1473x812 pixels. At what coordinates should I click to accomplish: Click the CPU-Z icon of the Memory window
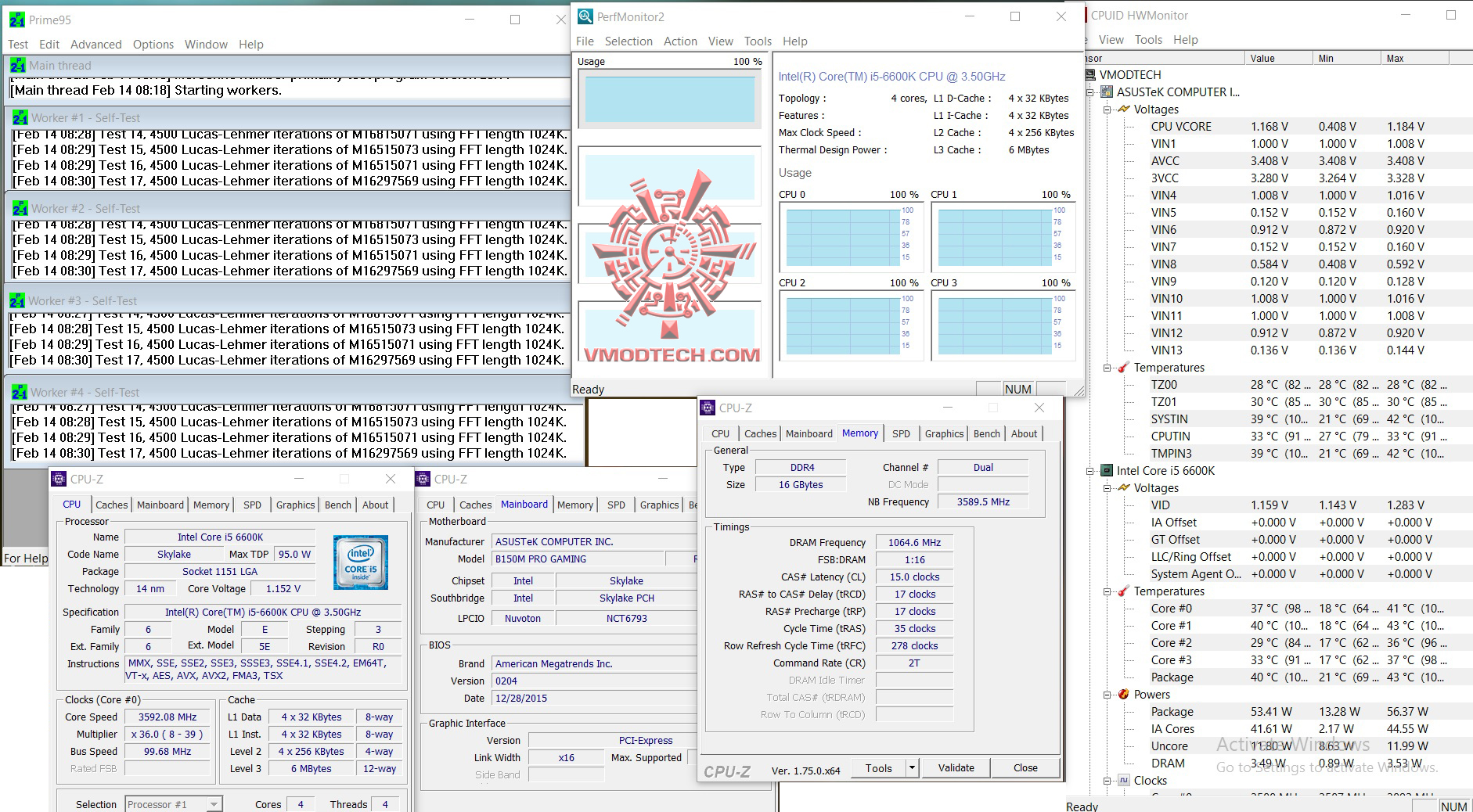708,408
